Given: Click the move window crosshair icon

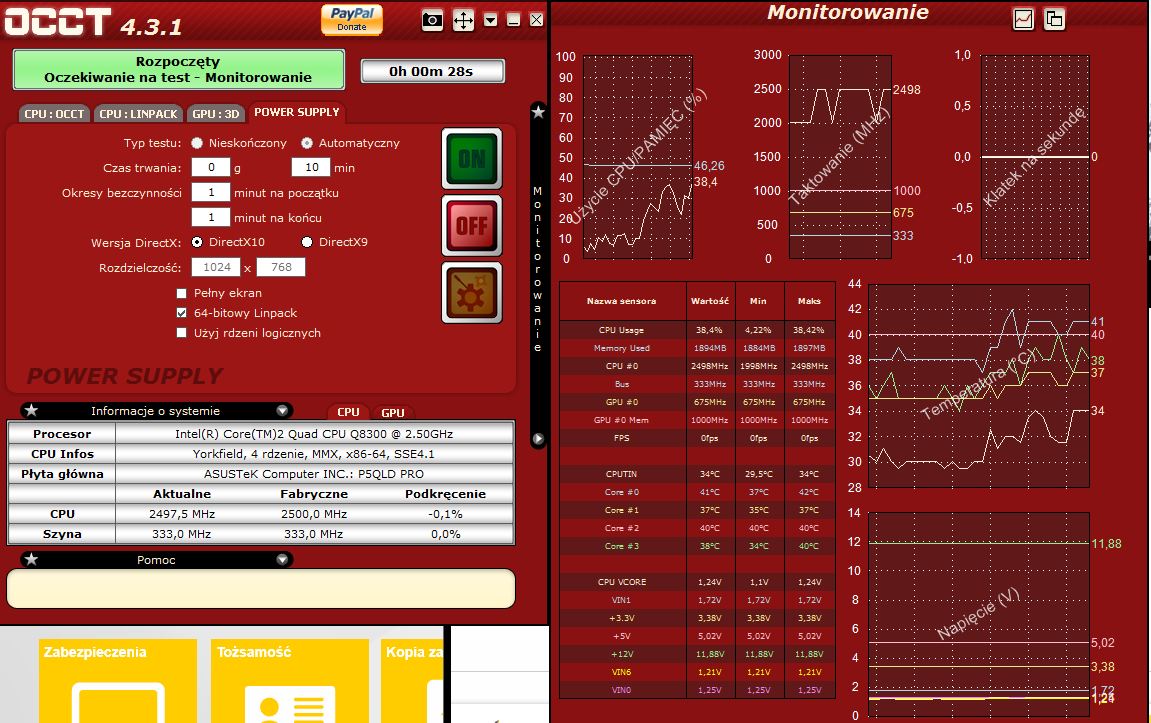Looking at the screenshot, I should (463, 20).
